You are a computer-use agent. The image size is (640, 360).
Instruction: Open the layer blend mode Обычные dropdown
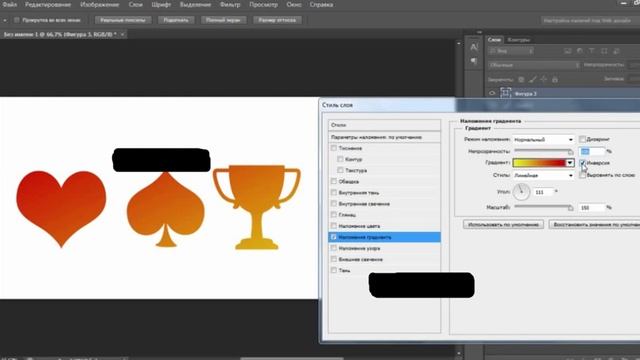534,65
